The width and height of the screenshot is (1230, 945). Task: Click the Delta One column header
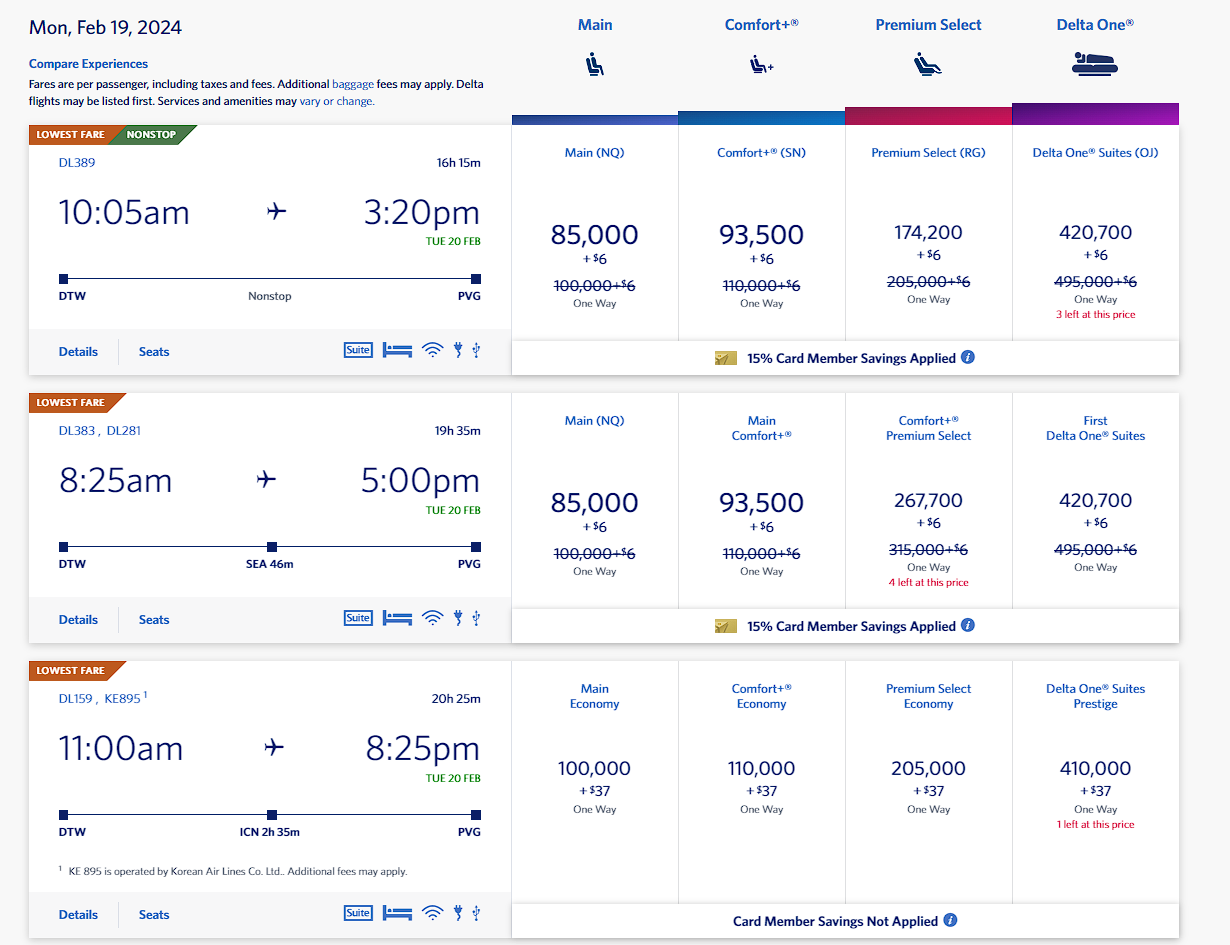click(x=1095, y=25)
